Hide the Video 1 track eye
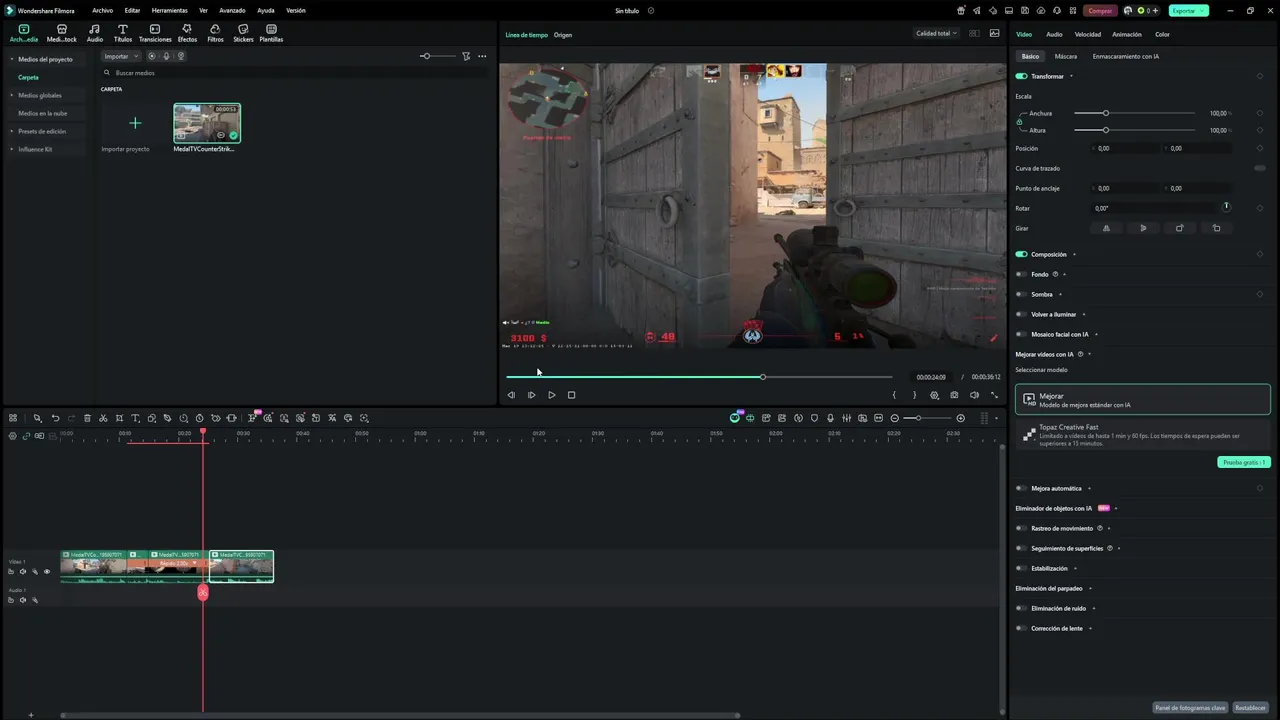Screen dimensions: 1280x720 [46, 572]
